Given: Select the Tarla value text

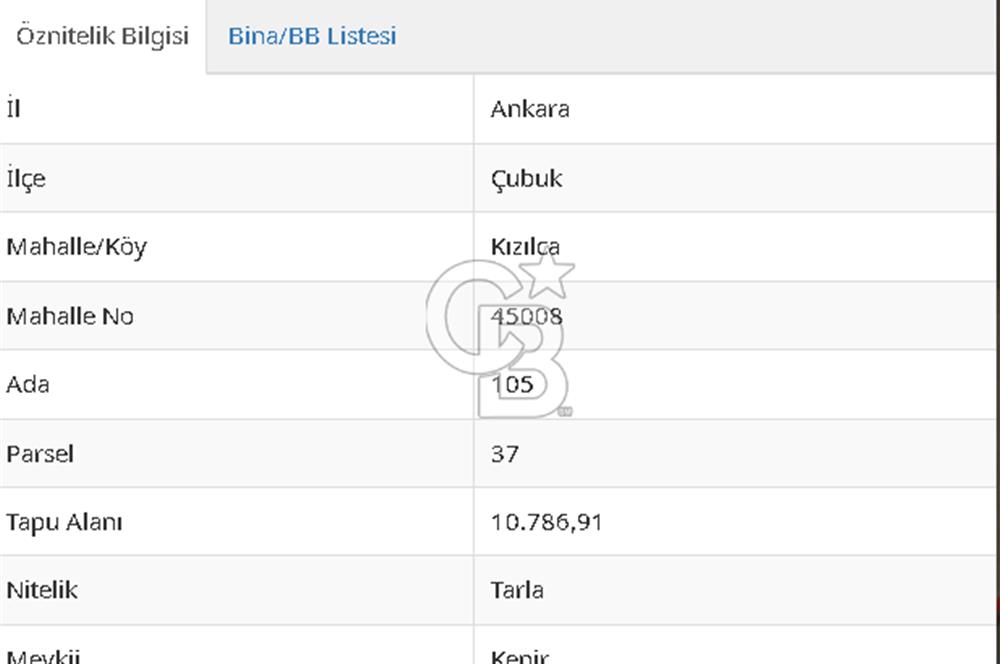Looking at the screenshot, I should point(517,590).
